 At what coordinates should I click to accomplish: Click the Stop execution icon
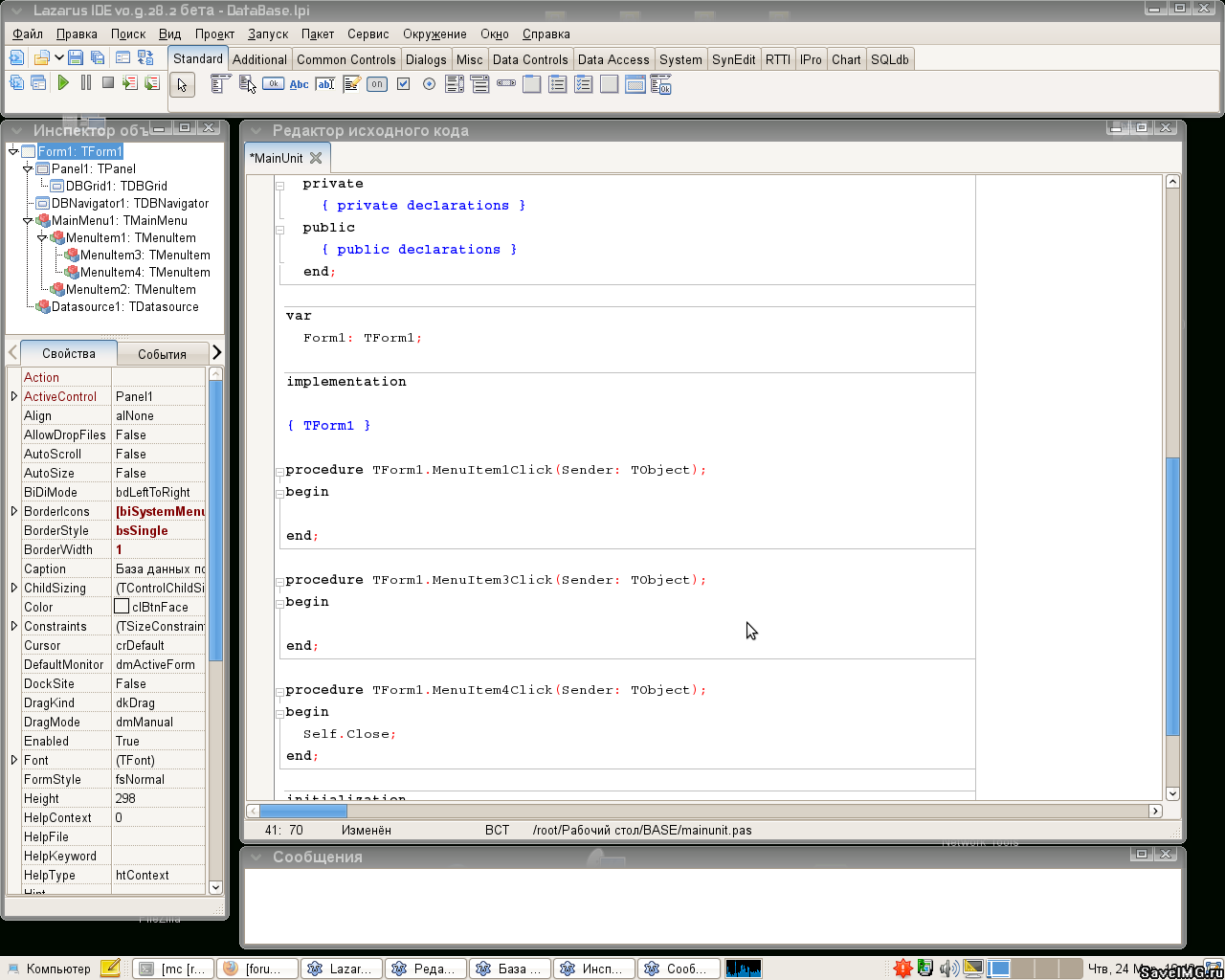pyautogui.click(x=108, y=83)
